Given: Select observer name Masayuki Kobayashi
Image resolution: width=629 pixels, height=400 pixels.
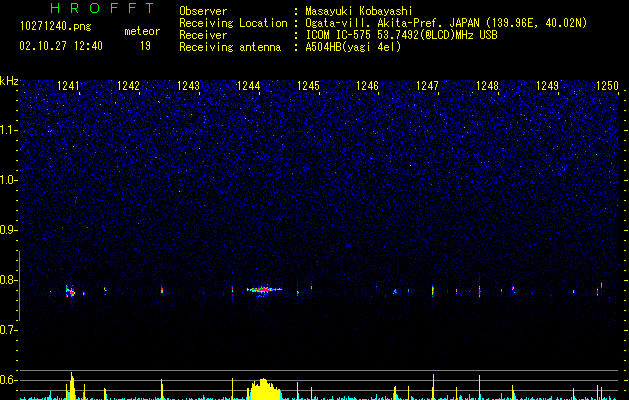Looking at the screenshot, I should [359, 11].
